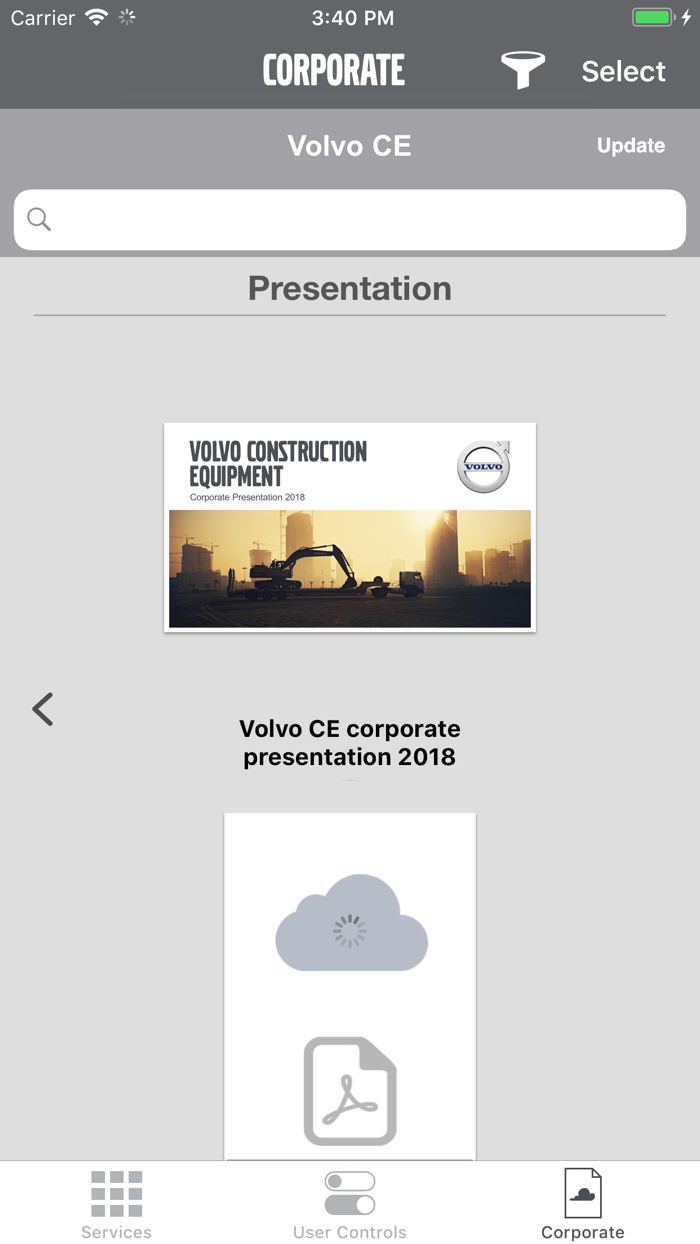Go back with the left chevron
Image resolution: width=700 pixels, height=1244 pixels.
(x=42, y=709)
